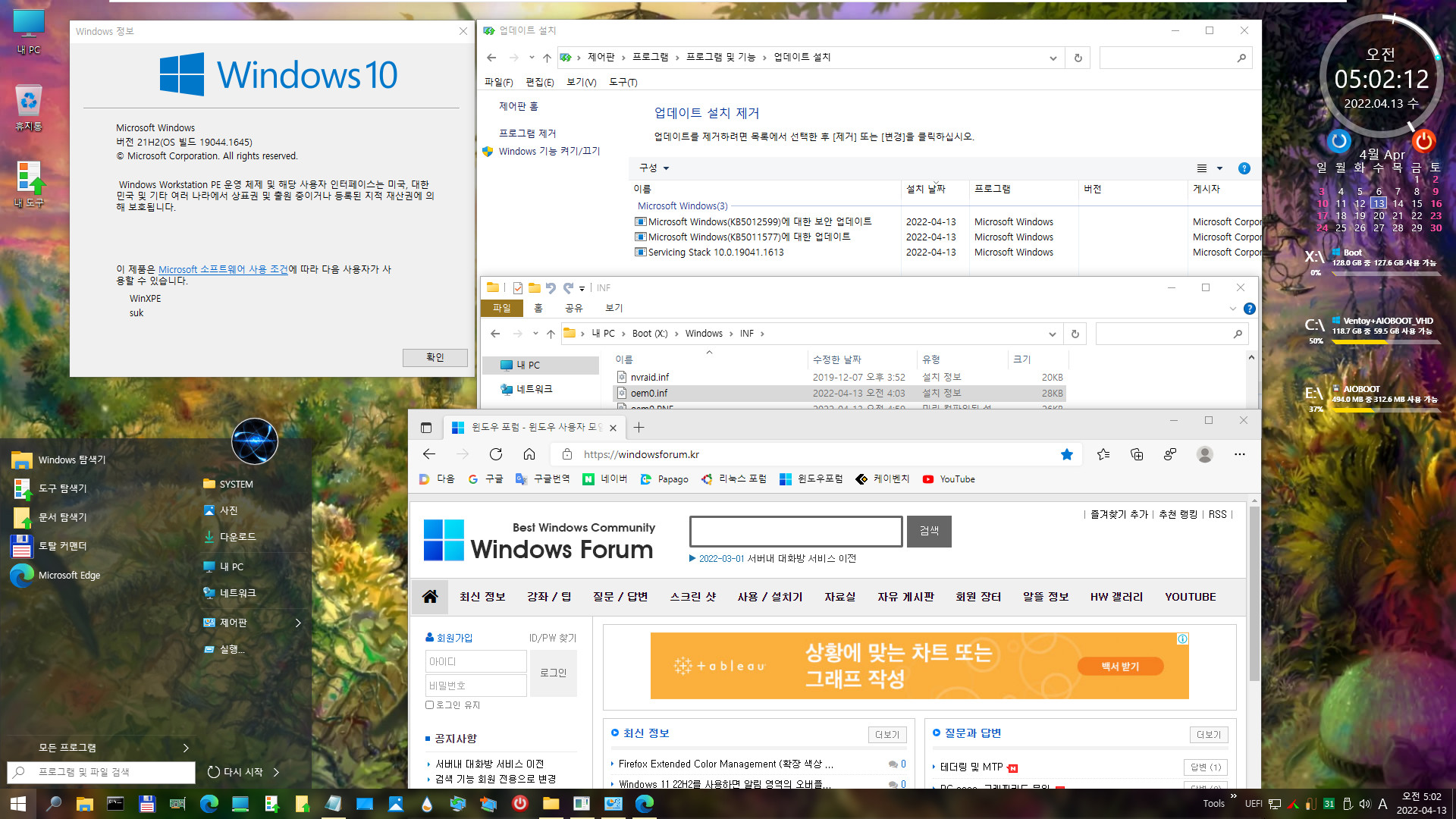The width and height of the screenshot is (1456, 819).
Task: Open the 구성 dropdown in update window
Action: (x=654, y=168)
